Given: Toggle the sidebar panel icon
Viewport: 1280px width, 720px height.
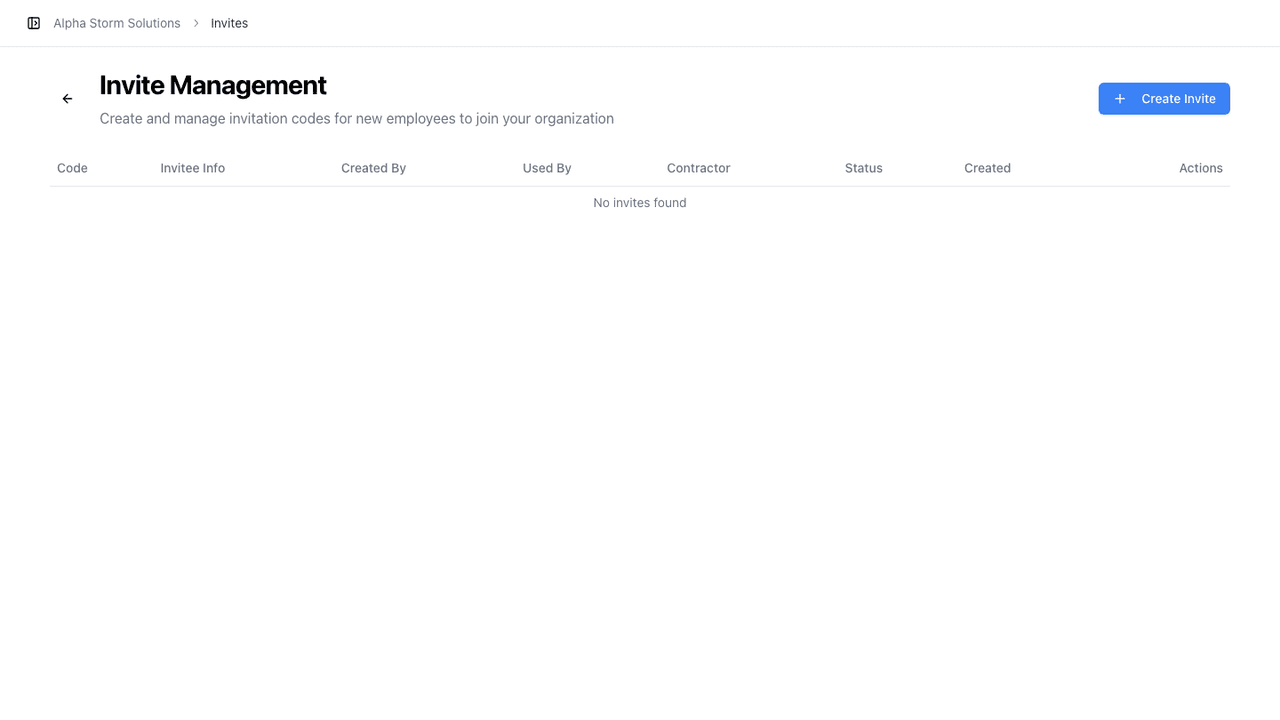Looking at the screenshot, I should tap(33, 23).
